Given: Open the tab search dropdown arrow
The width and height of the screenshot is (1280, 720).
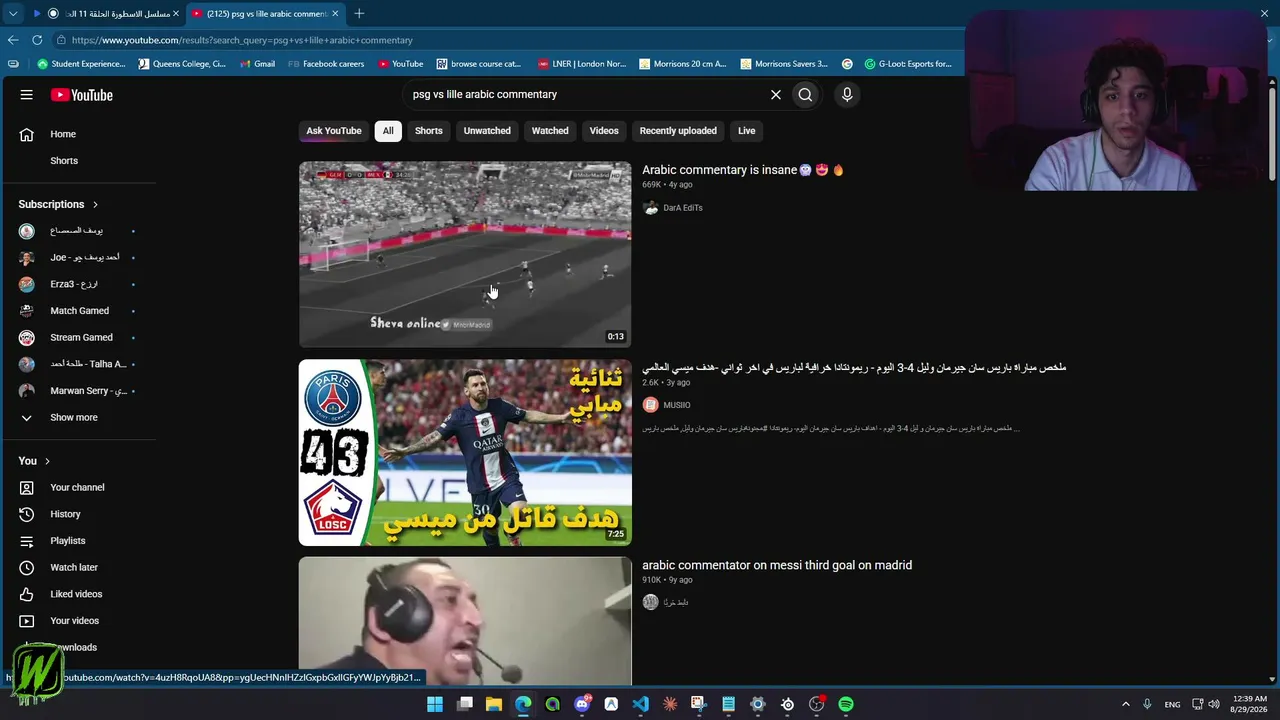Looking at the screenshot, I should tap(13, 14).
